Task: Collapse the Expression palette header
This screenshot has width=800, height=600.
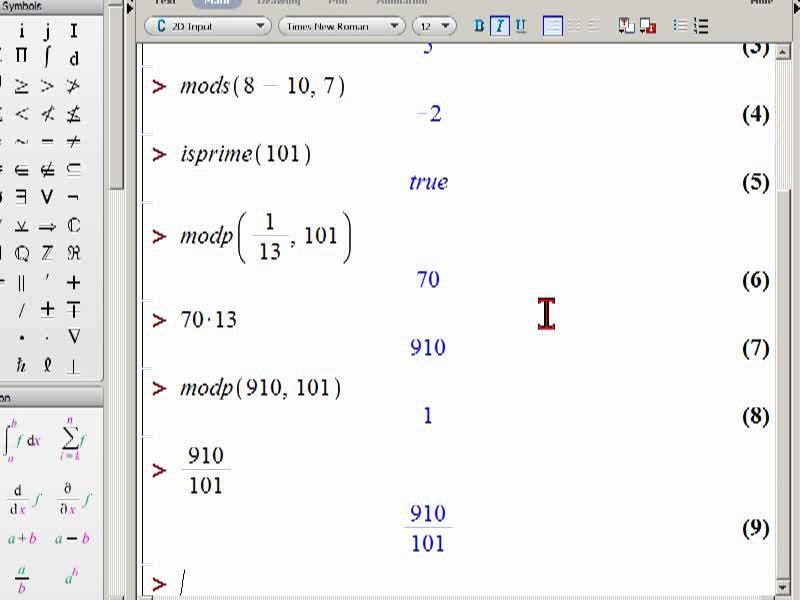Action: pos(51,398)
